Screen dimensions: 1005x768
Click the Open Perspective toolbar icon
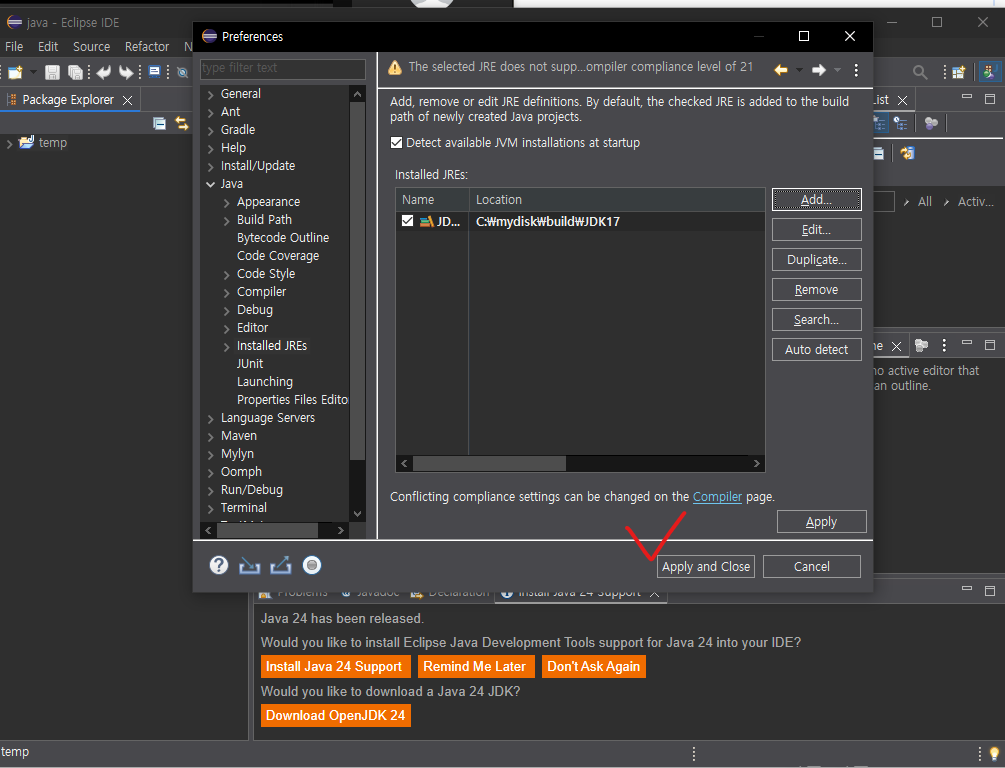[x=958, y=72]
